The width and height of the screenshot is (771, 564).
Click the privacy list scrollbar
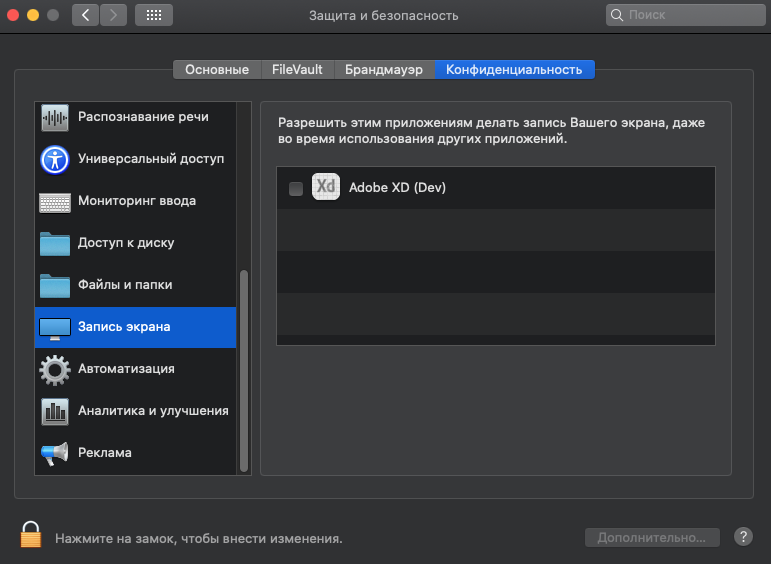(x=243, y=370)
